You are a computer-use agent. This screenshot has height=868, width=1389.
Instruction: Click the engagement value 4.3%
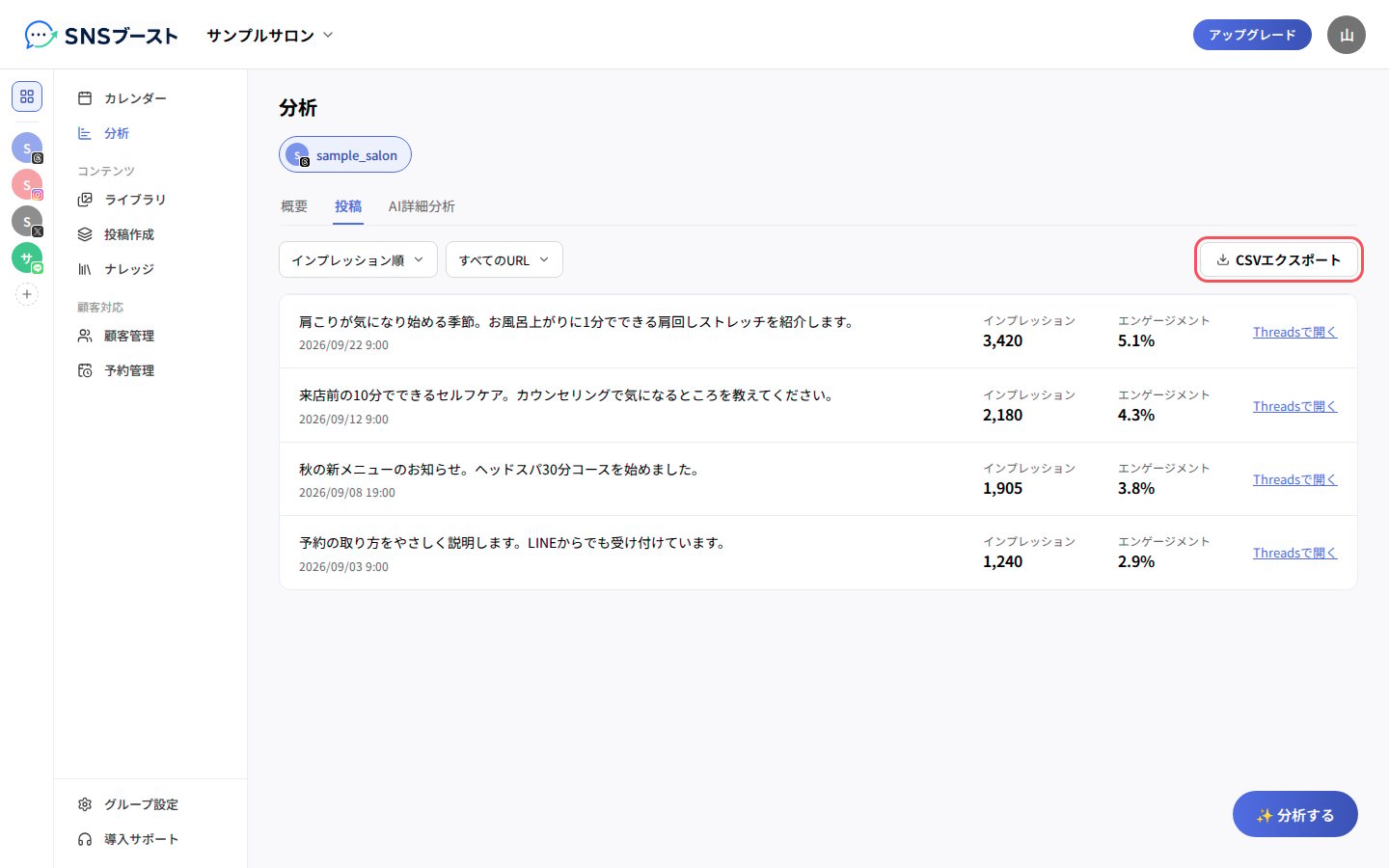point(1136,415)
